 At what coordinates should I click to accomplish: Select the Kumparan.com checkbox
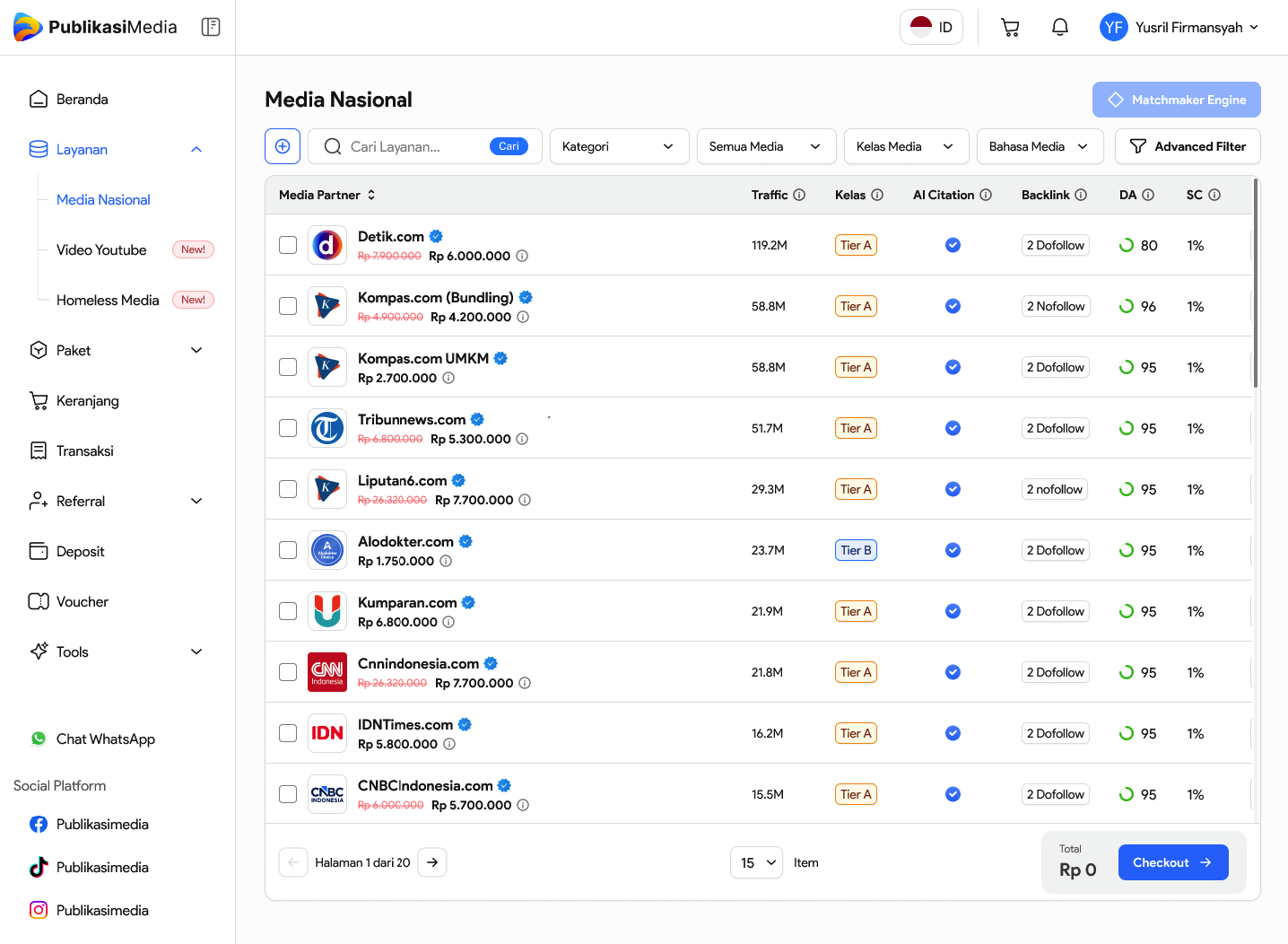(x=288, y=611)
